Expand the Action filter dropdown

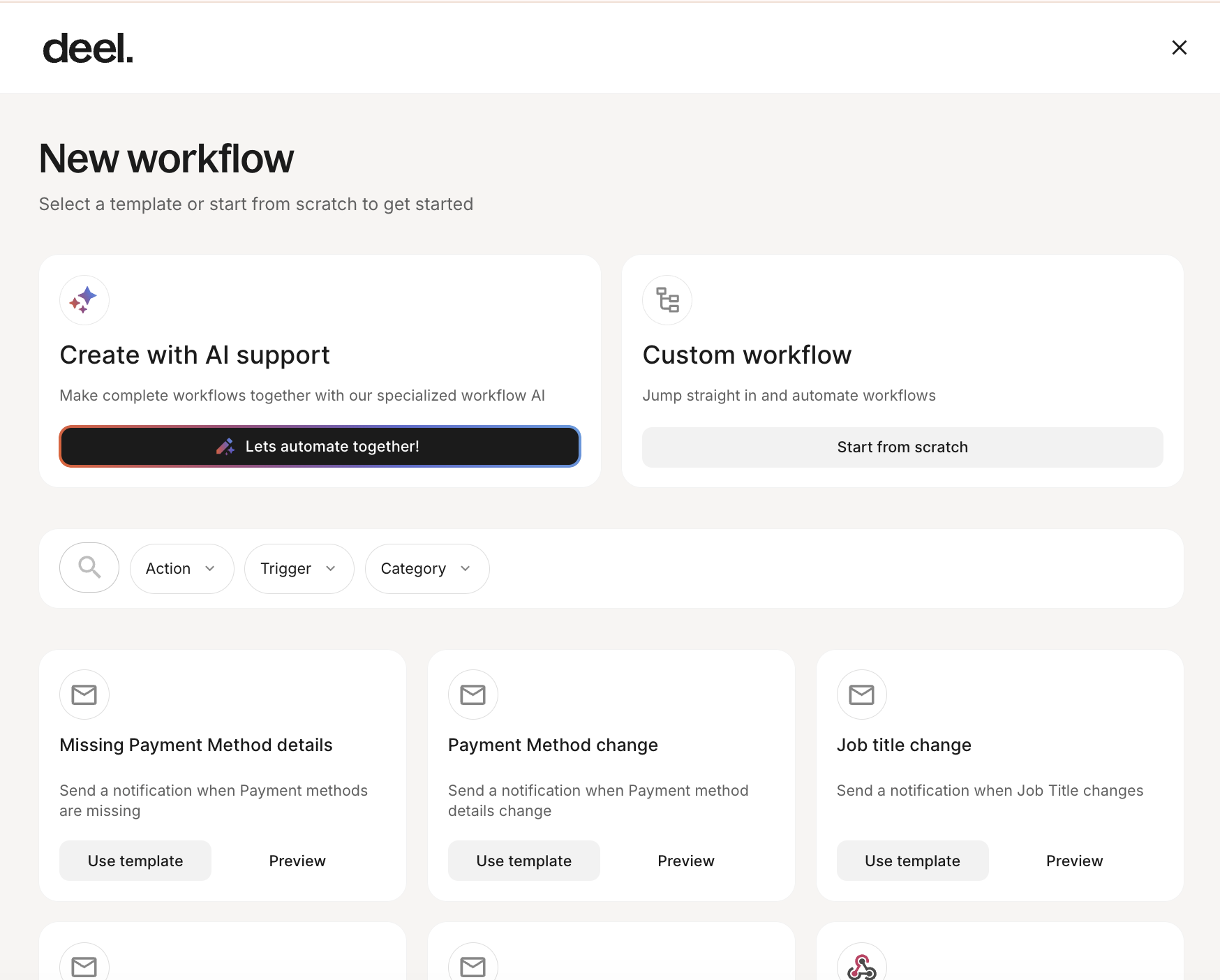(181, 569)
